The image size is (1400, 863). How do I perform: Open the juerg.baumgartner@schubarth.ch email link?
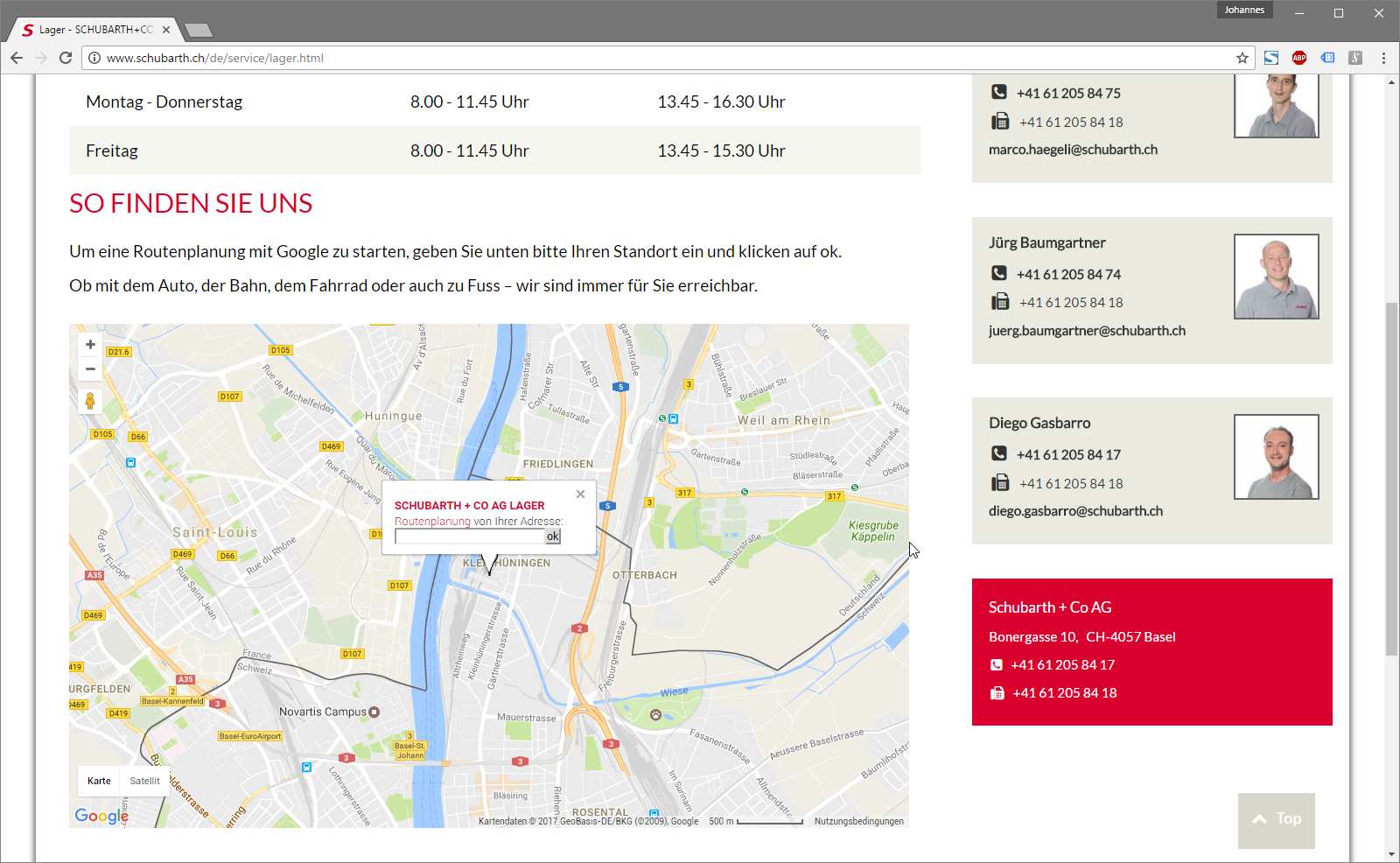click(x=1087, y=331)
